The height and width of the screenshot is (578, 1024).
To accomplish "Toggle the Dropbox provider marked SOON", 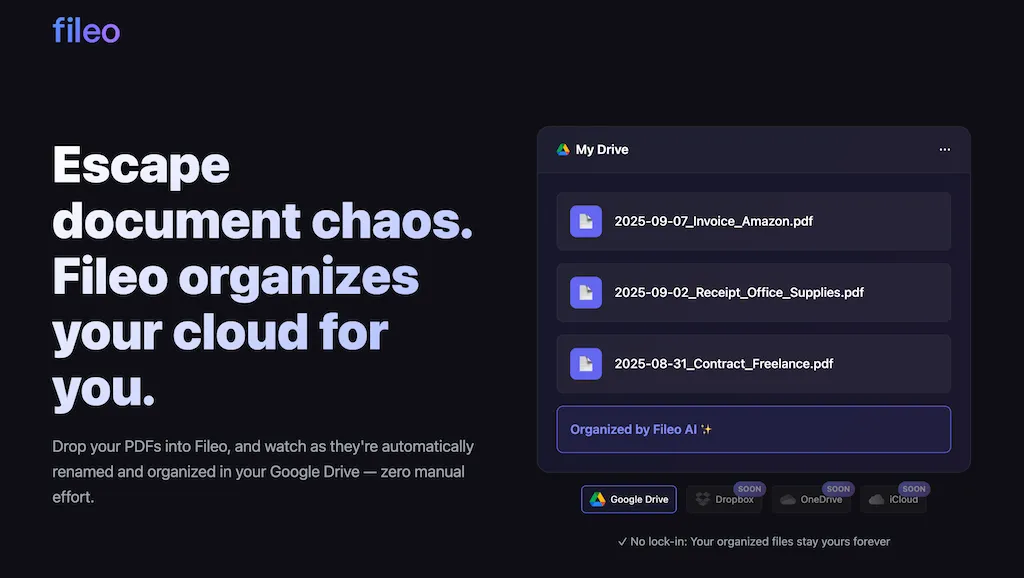I will pos(724,499).
